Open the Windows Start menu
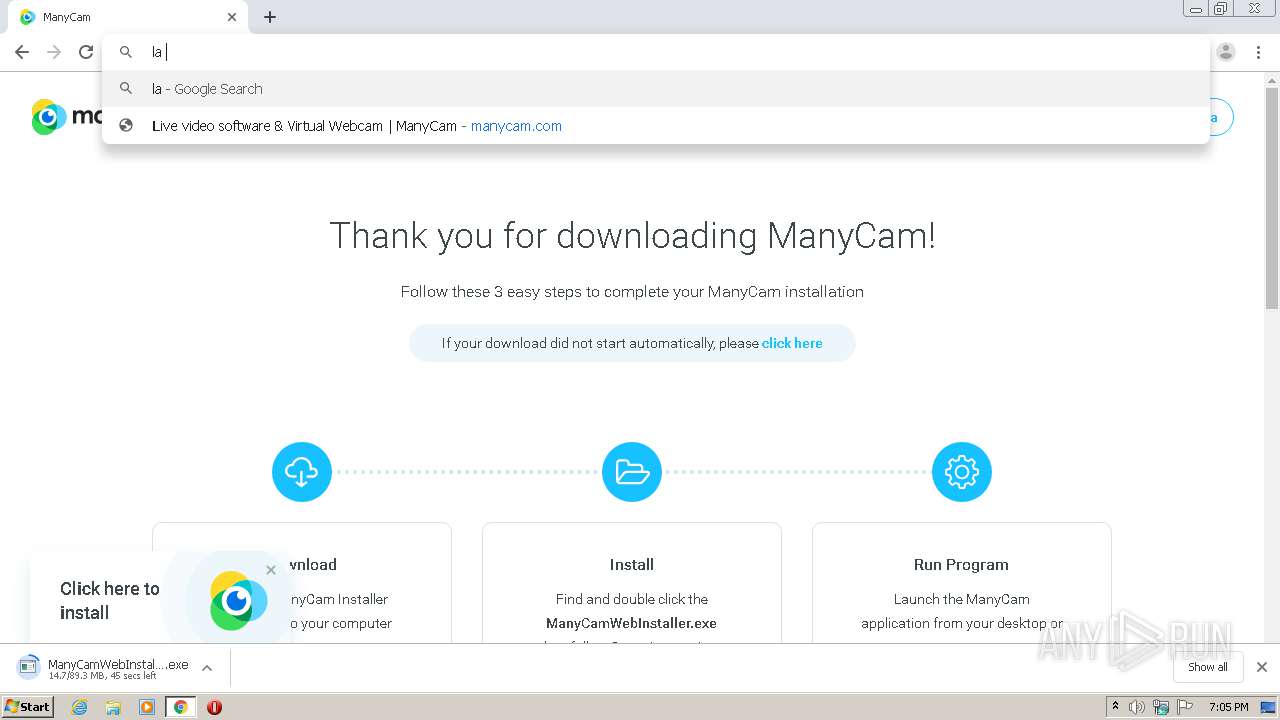 click(28, 706)
